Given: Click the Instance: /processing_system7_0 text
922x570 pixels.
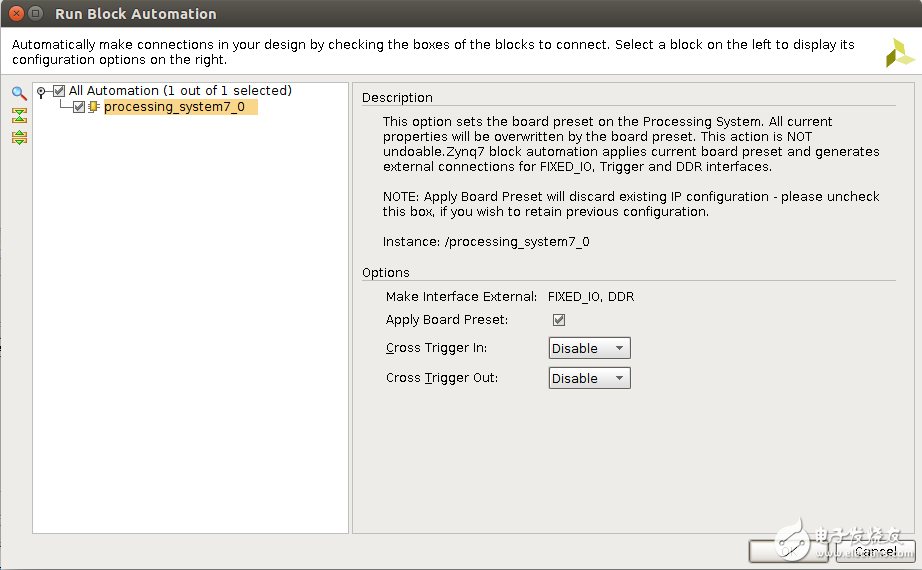Looking at the screenshot, I should (x=486, y=242).
